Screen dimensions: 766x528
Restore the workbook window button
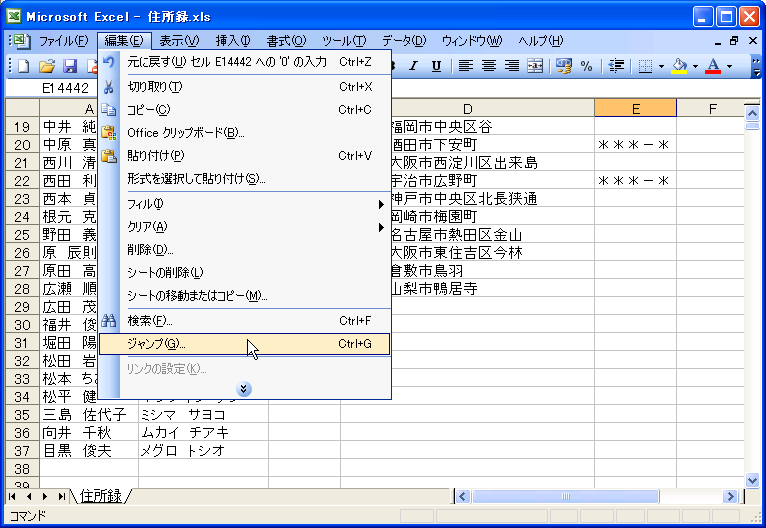pos(734,41)
